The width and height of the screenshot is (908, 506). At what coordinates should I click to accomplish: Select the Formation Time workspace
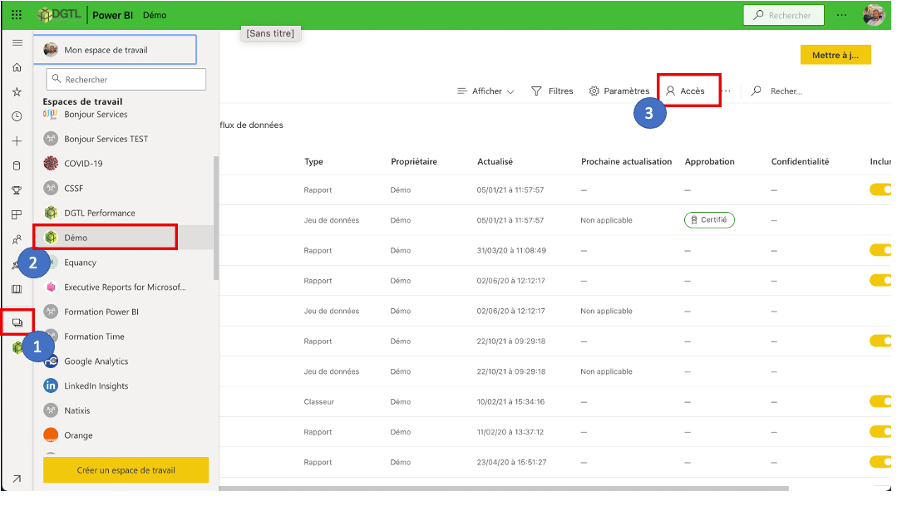pos(124,336)
